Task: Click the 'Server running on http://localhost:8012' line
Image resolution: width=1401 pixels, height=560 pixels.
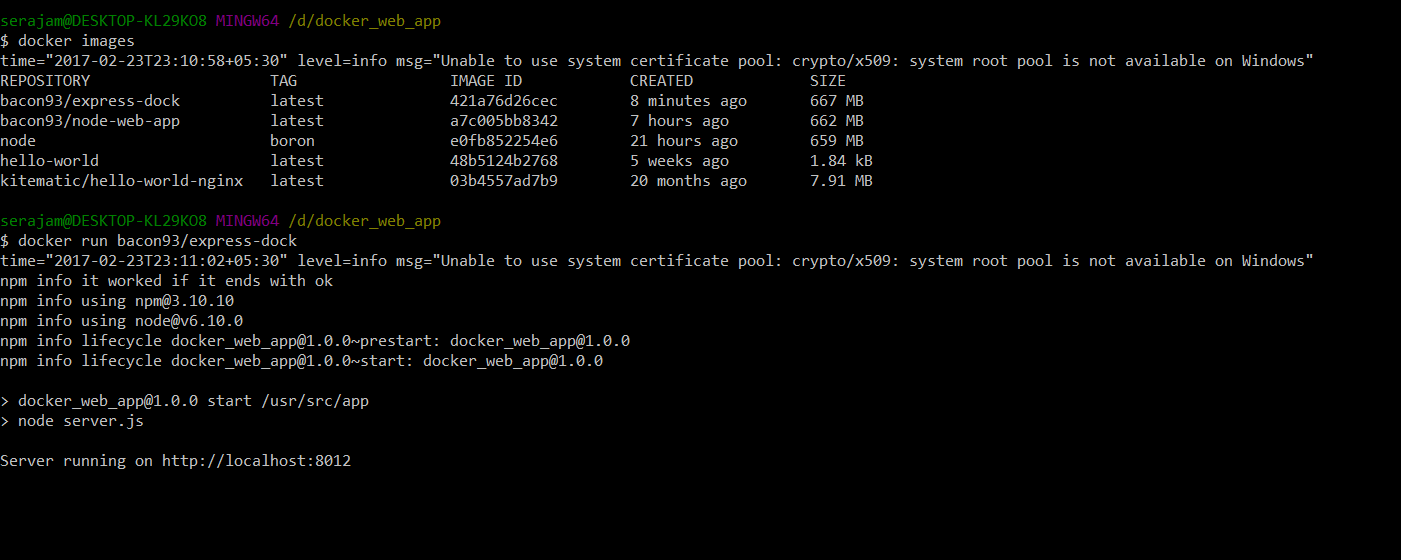Action: pyautogui.click(x=175, y=461)
